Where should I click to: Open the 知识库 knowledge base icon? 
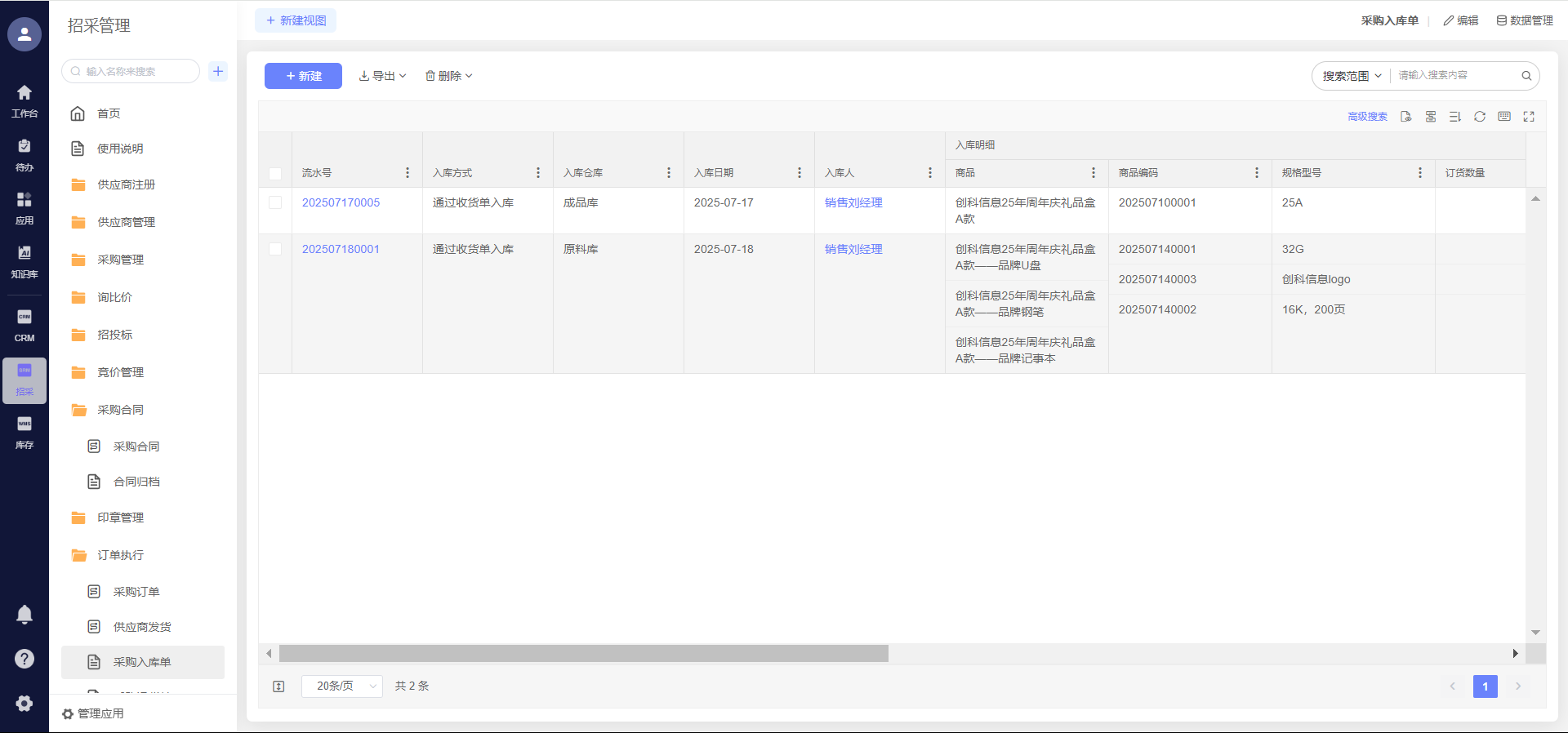pos(24,261)
